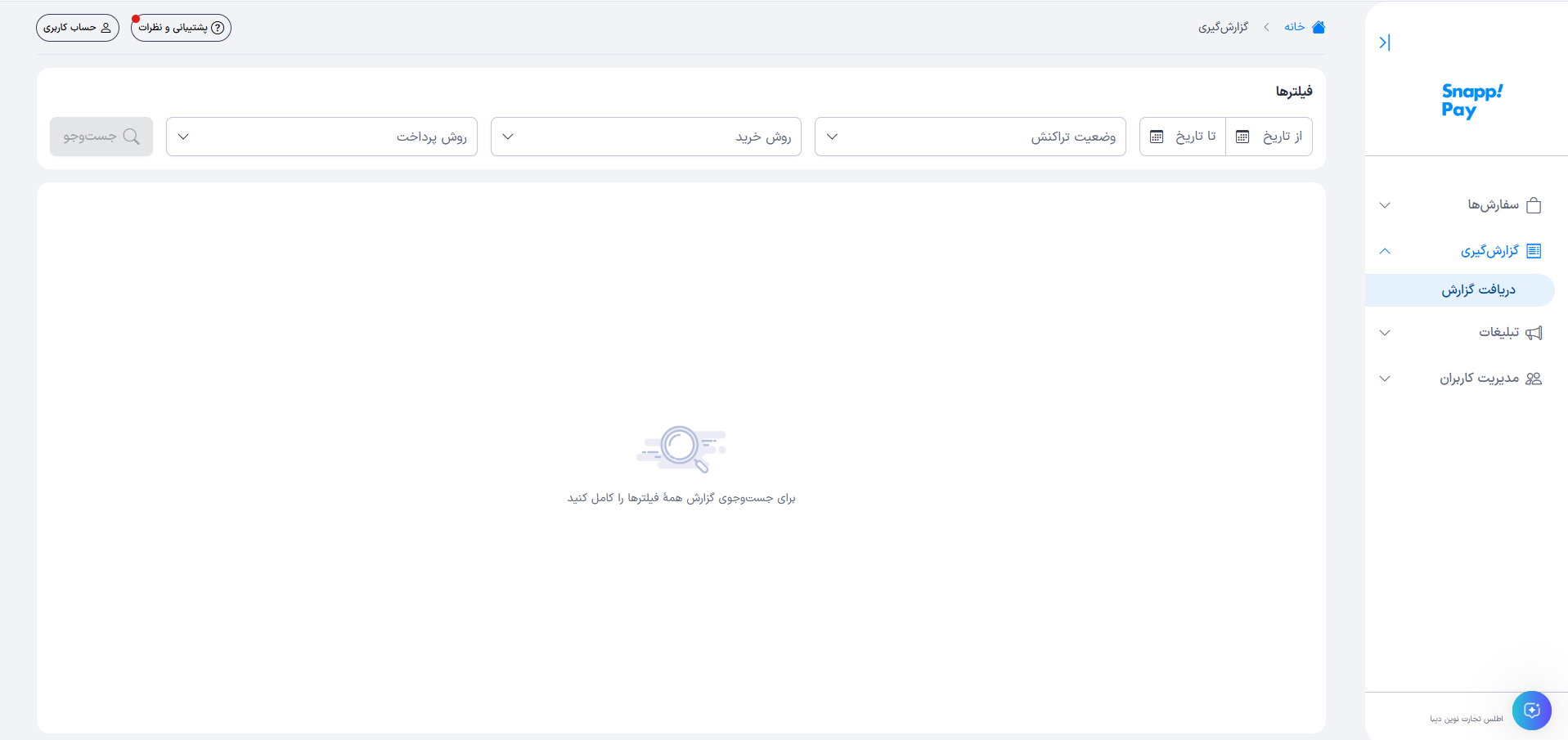Expand the مدیریت کاربران chevron
The image size is (1568, 740).
(1385, 379)
